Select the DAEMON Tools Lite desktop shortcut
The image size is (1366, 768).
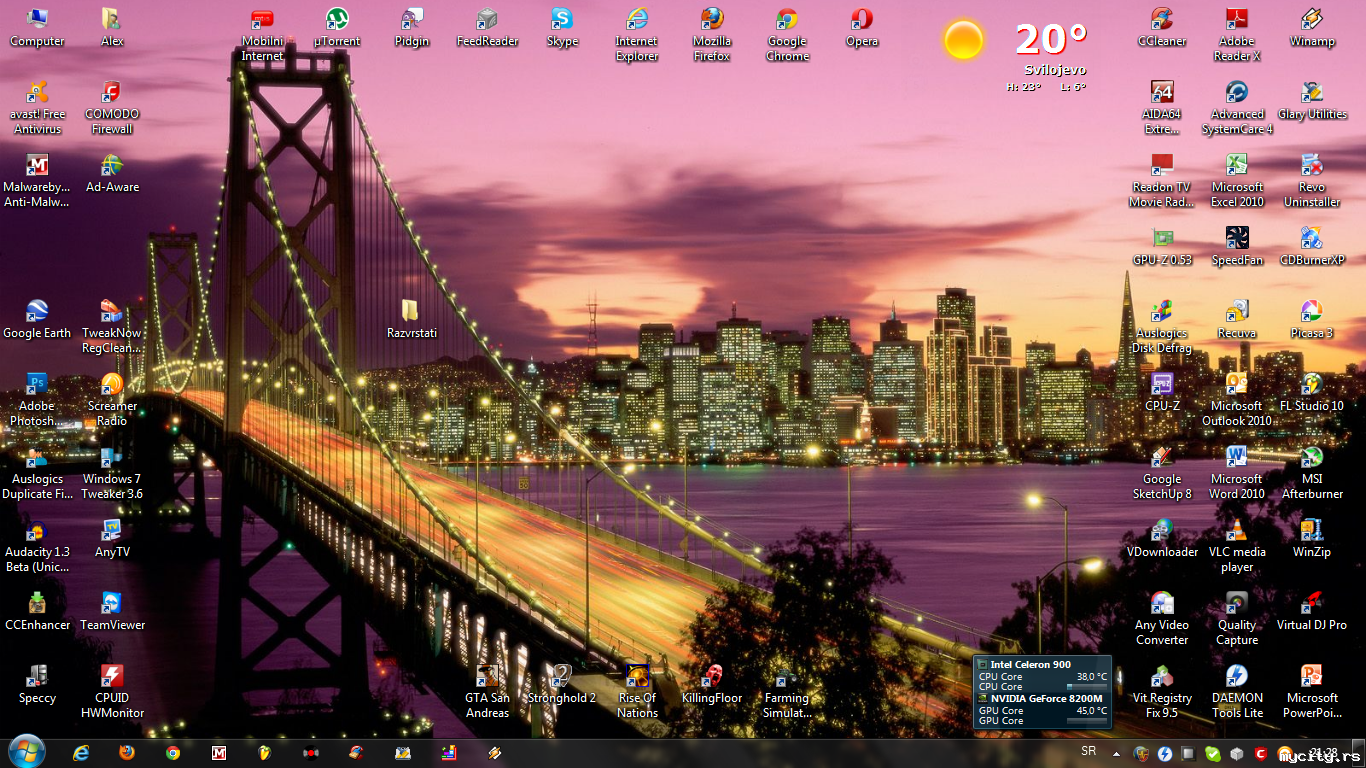point(1237,692)
